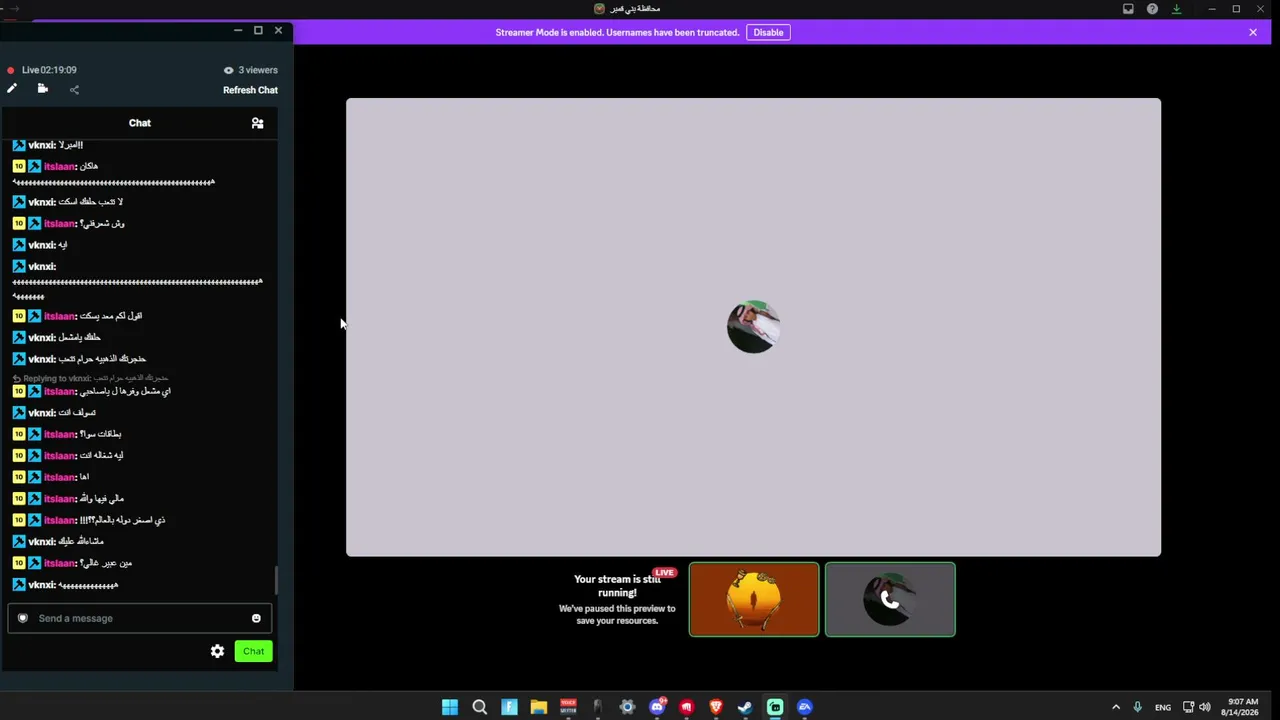Open the chat user list icon

tap(257, 123)
